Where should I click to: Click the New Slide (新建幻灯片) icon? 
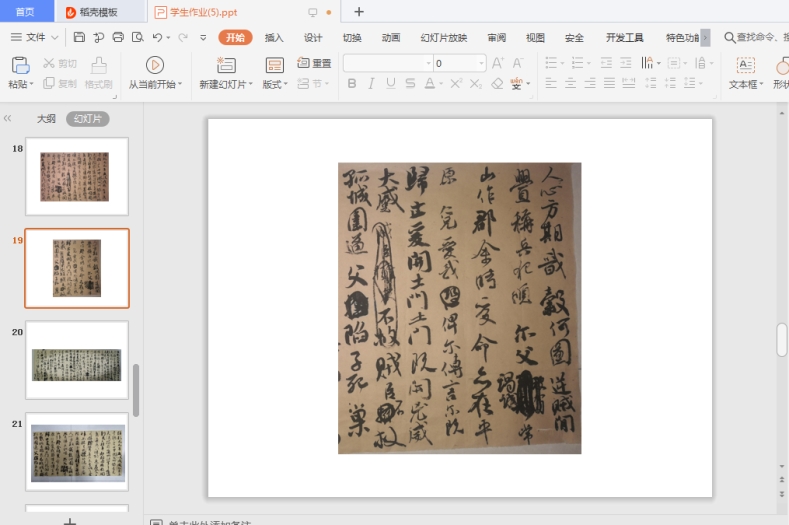click(226, 65)
